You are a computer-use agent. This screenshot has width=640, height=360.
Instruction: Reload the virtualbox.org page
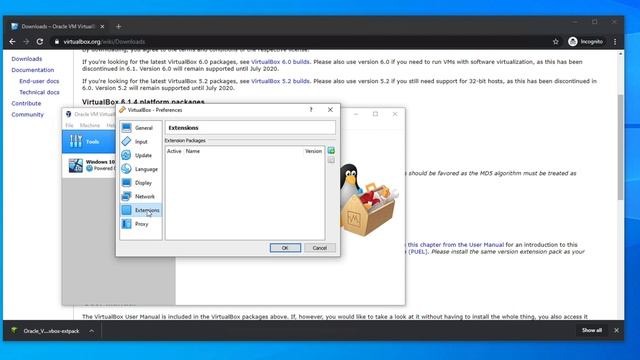(x=40, y=42)
